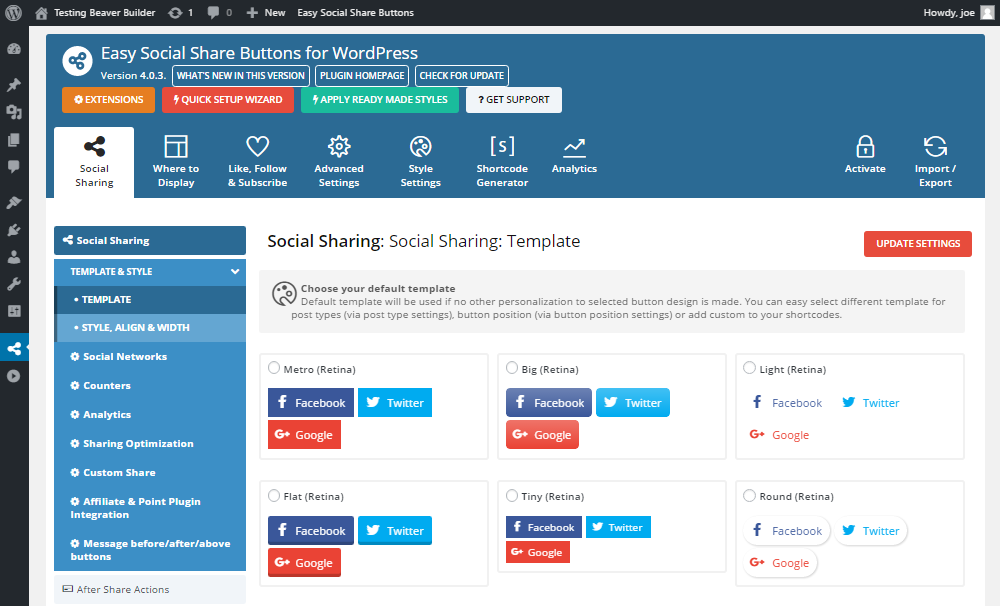Click the user avatar next to Howdy, joe
This screenshot has width=1000, height=606.
pos(987,13)
